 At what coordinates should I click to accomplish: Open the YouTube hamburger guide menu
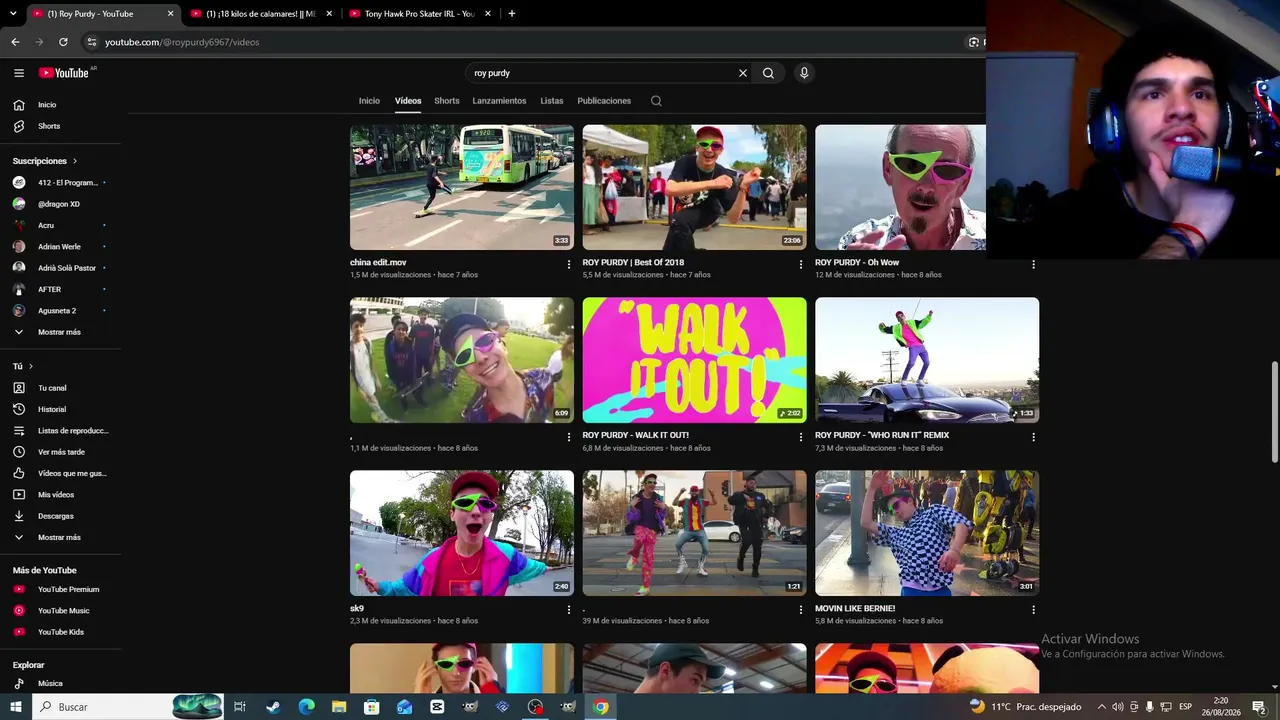[18, 73]
